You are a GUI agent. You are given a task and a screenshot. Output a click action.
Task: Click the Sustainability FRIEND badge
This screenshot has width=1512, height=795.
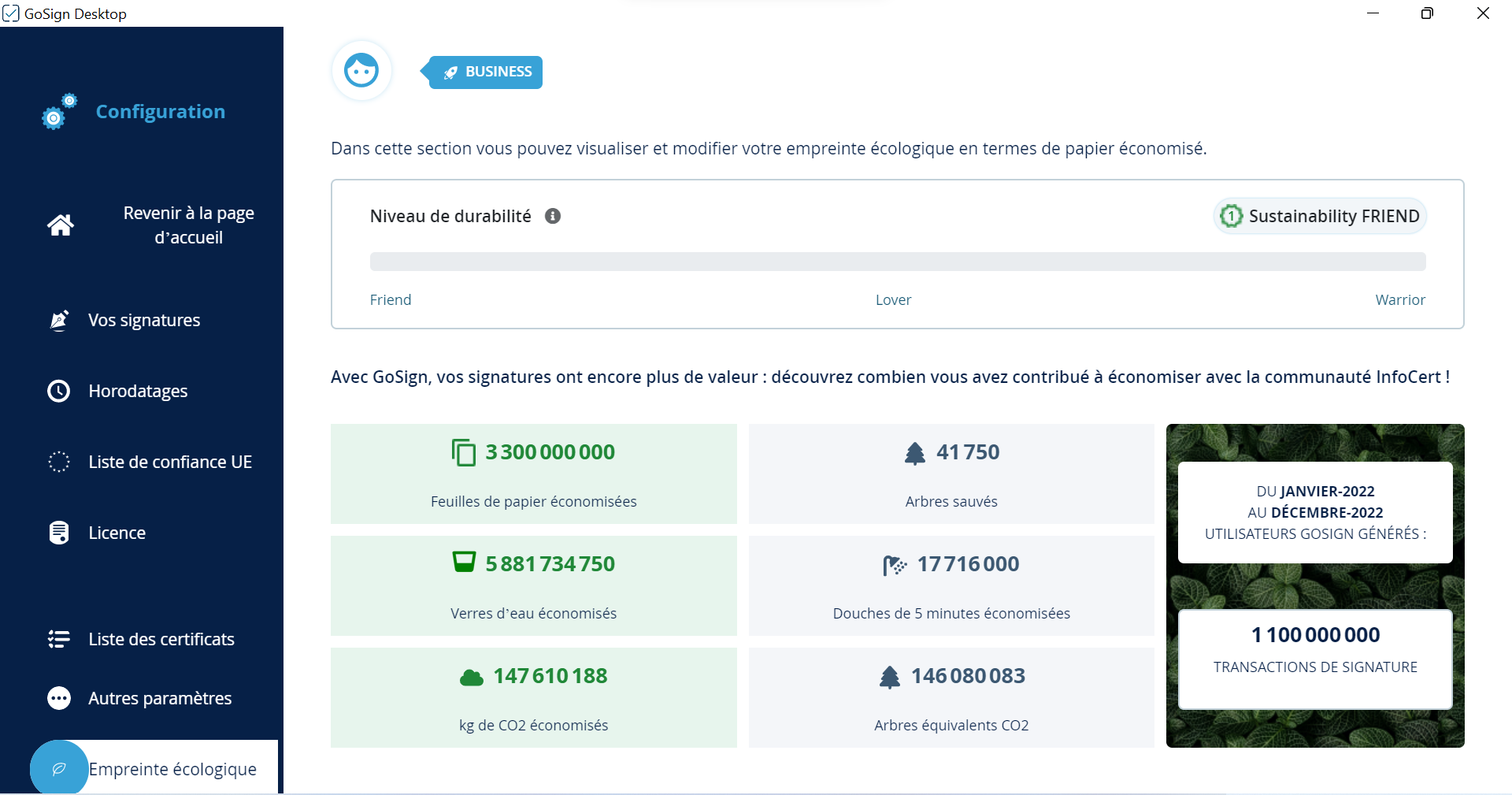(1319, 216)
